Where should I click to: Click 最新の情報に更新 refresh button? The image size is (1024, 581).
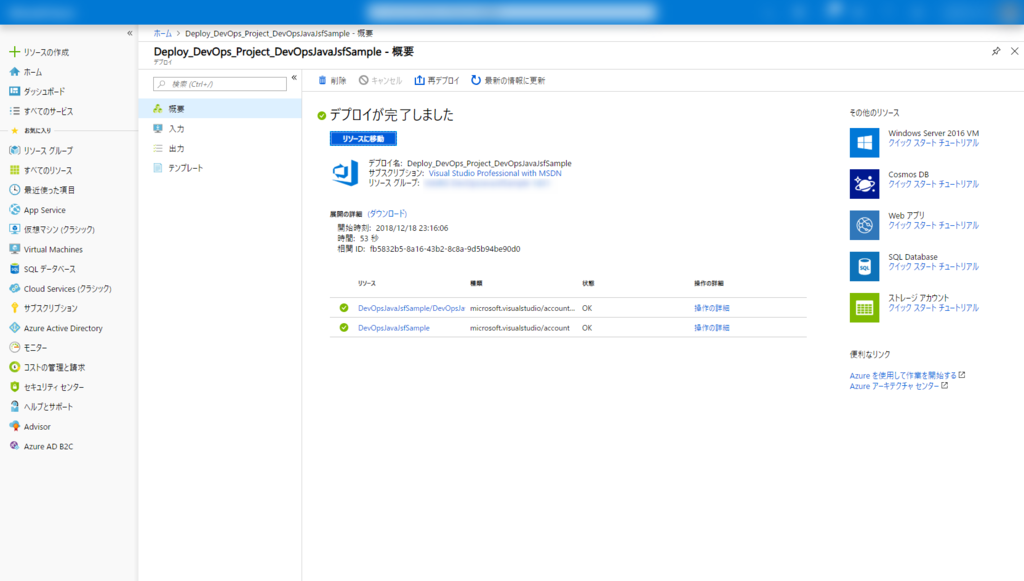[x=508, y=80]
